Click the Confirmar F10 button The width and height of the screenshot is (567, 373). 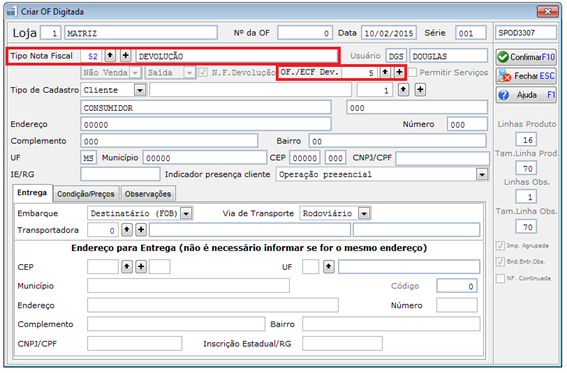[526, 57]
